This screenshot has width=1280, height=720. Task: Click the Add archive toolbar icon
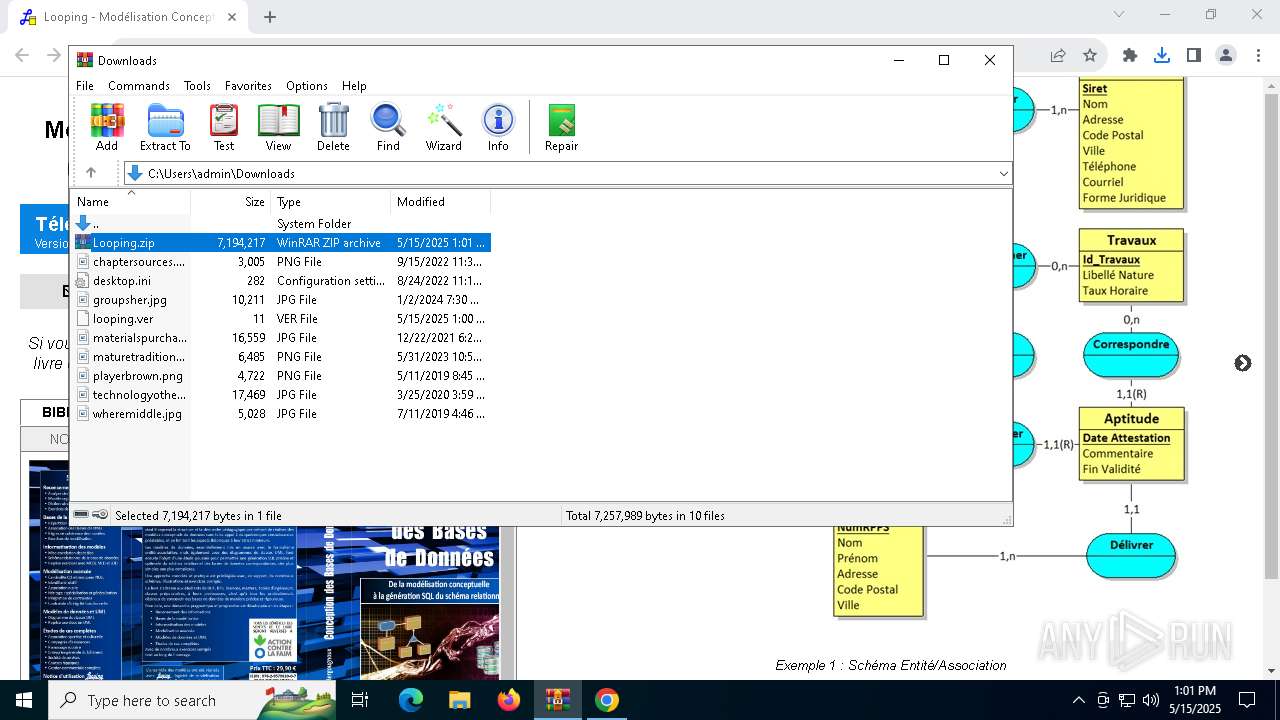[x=107, y=127]
